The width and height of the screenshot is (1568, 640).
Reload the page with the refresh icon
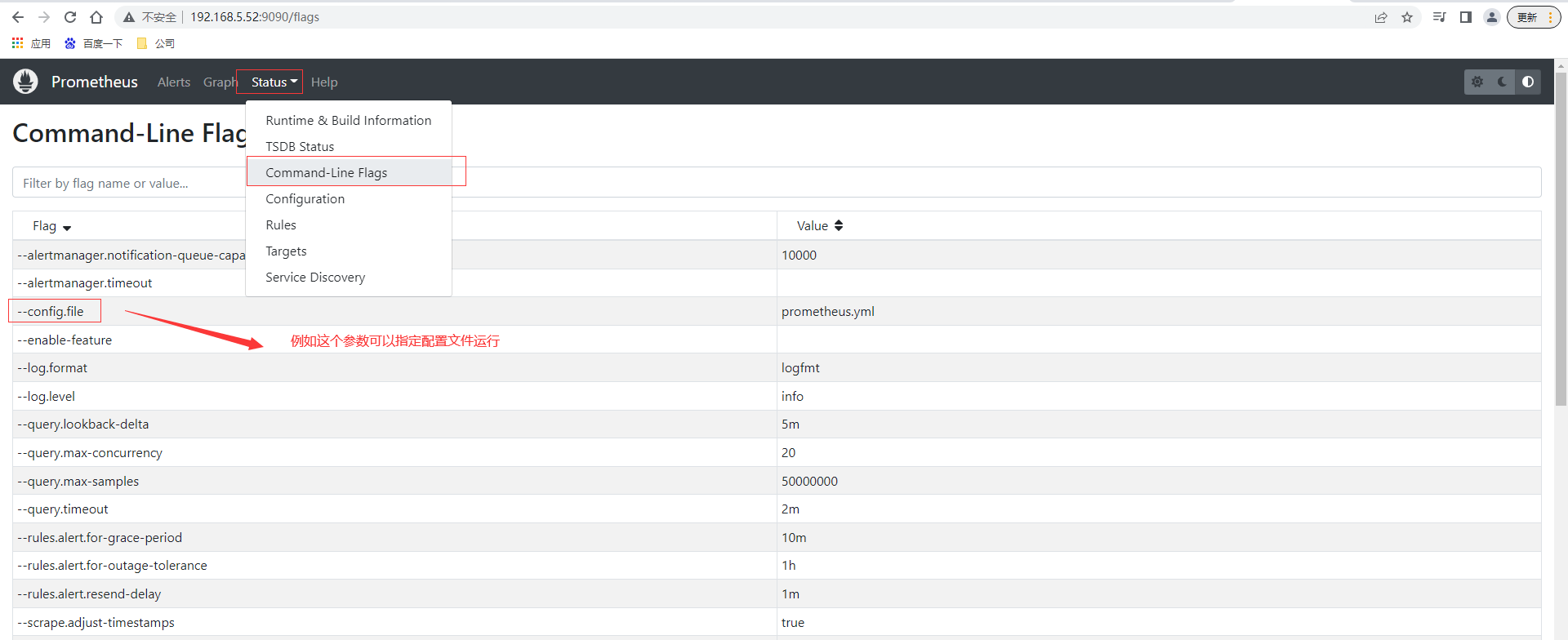[70, 17]
